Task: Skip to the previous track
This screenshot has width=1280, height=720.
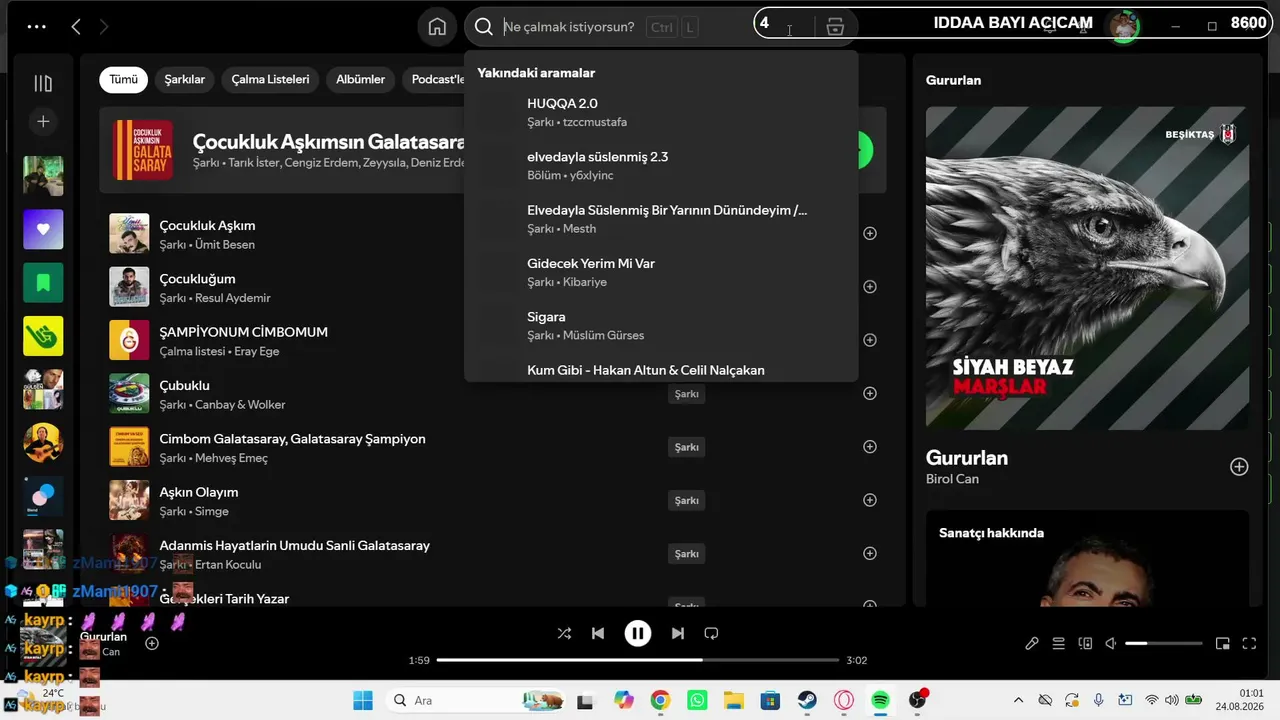Action: (x=598, y=633)
